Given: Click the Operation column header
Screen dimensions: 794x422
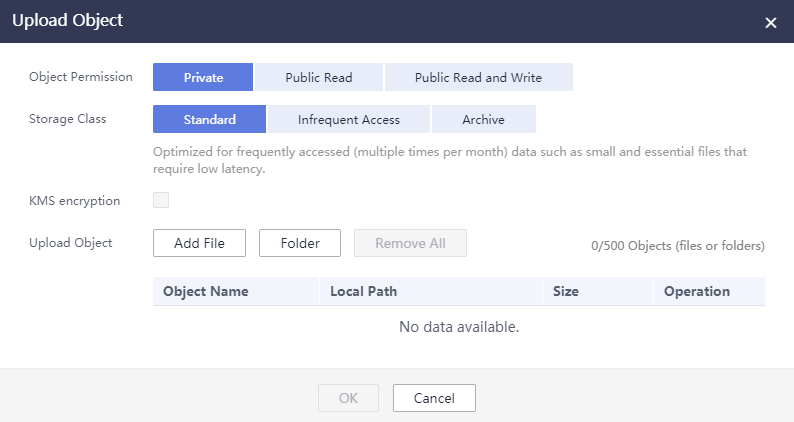Looking at the screenshot, I should 709,291.
